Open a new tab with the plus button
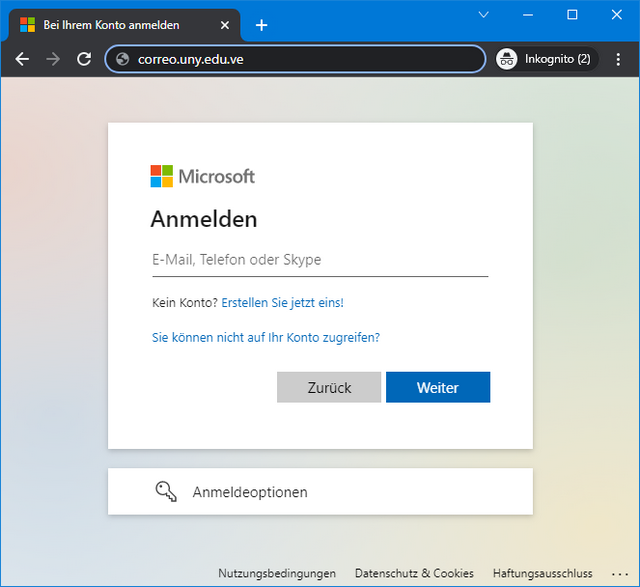The image size is (640, 587). 261,25
